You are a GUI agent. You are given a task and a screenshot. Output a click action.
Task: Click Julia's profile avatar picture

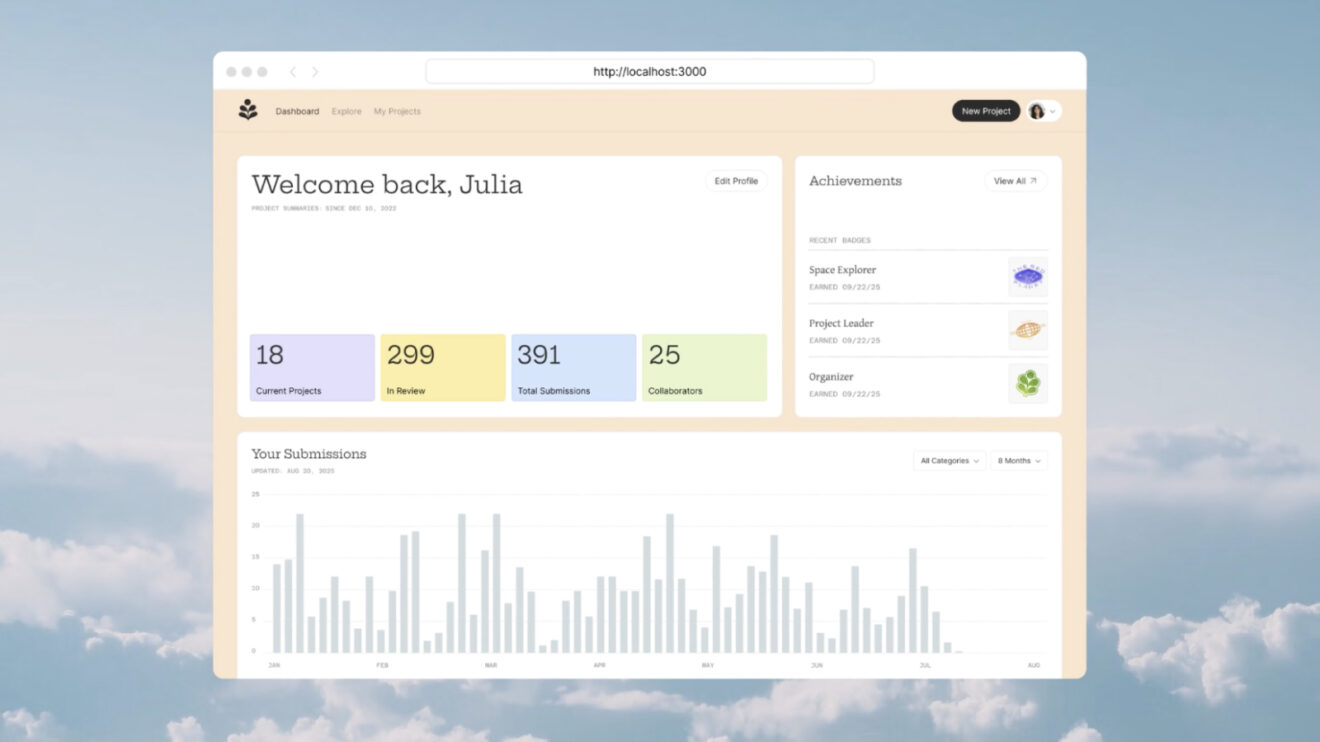(x=1038, y=111)
